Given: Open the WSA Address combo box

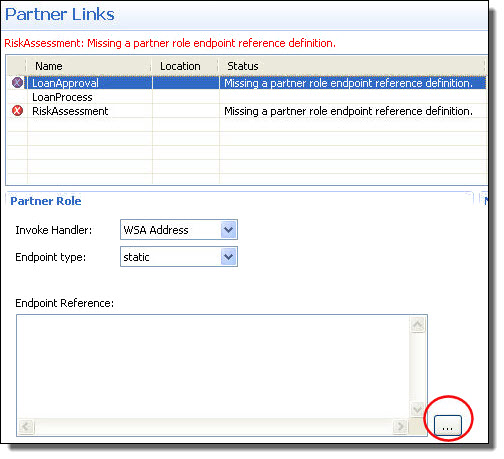Looking at the screenshot, I should tap(179, 230).
